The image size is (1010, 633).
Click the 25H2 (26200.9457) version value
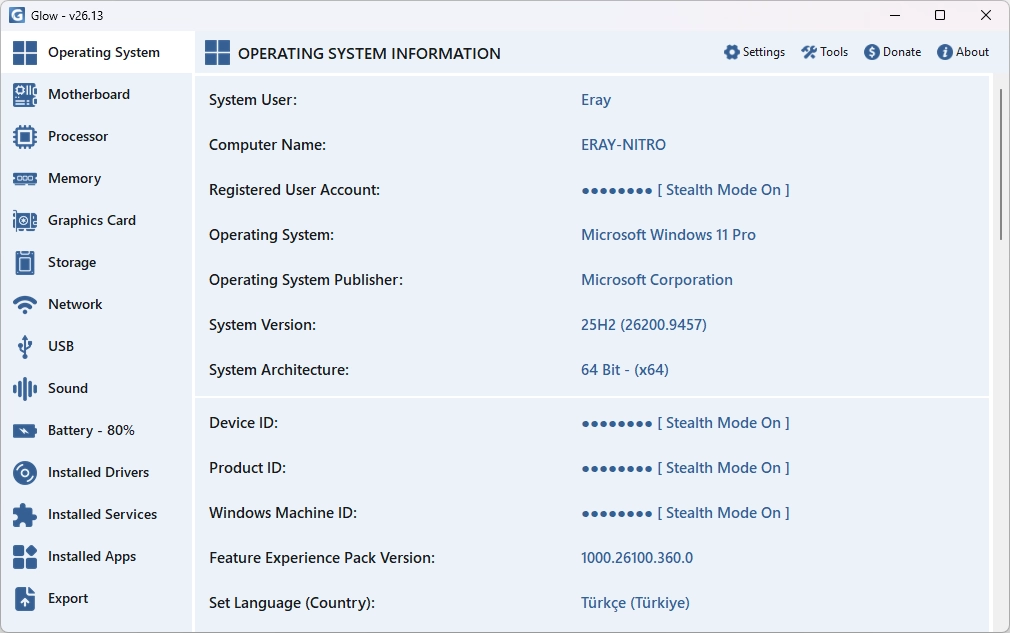click(x=644, y=325)
